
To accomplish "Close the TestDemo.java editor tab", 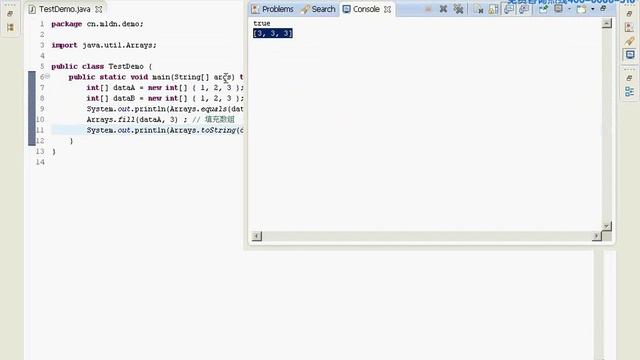I will [x=98, y=9].
